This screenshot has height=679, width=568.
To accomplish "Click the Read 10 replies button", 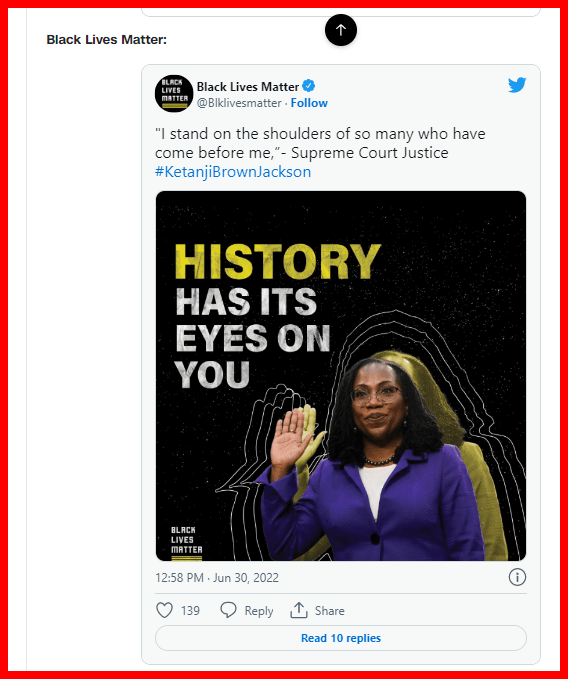I will [341, 638].
